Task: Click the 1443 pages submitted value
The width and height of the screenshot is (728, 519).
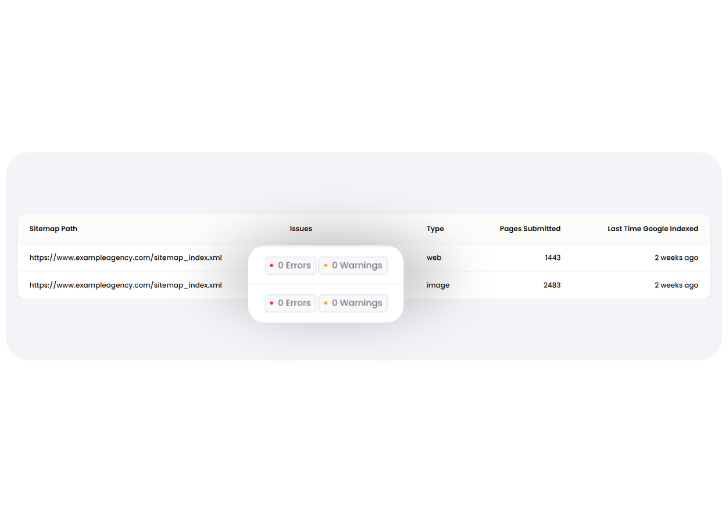Action: (552, 258)
